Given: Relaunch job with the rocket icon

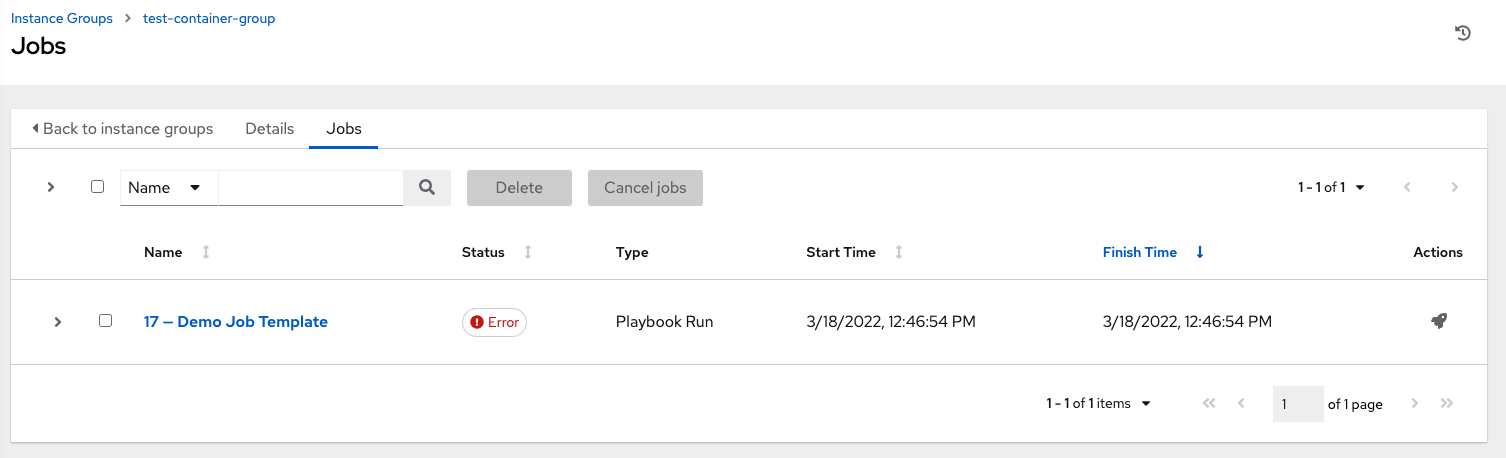Looking at the screenshot, I should point(1438,321).
